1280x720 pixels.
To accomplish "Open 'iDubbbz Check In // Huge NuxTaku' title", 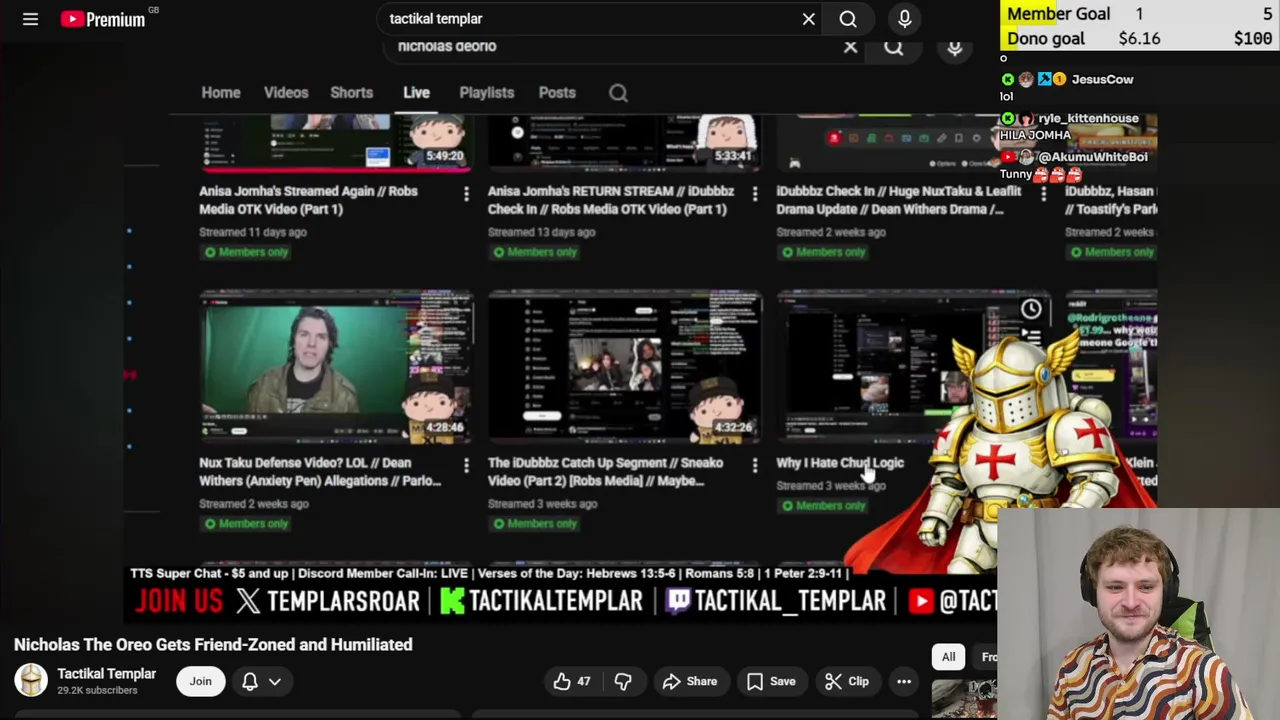I will point(898,200).
